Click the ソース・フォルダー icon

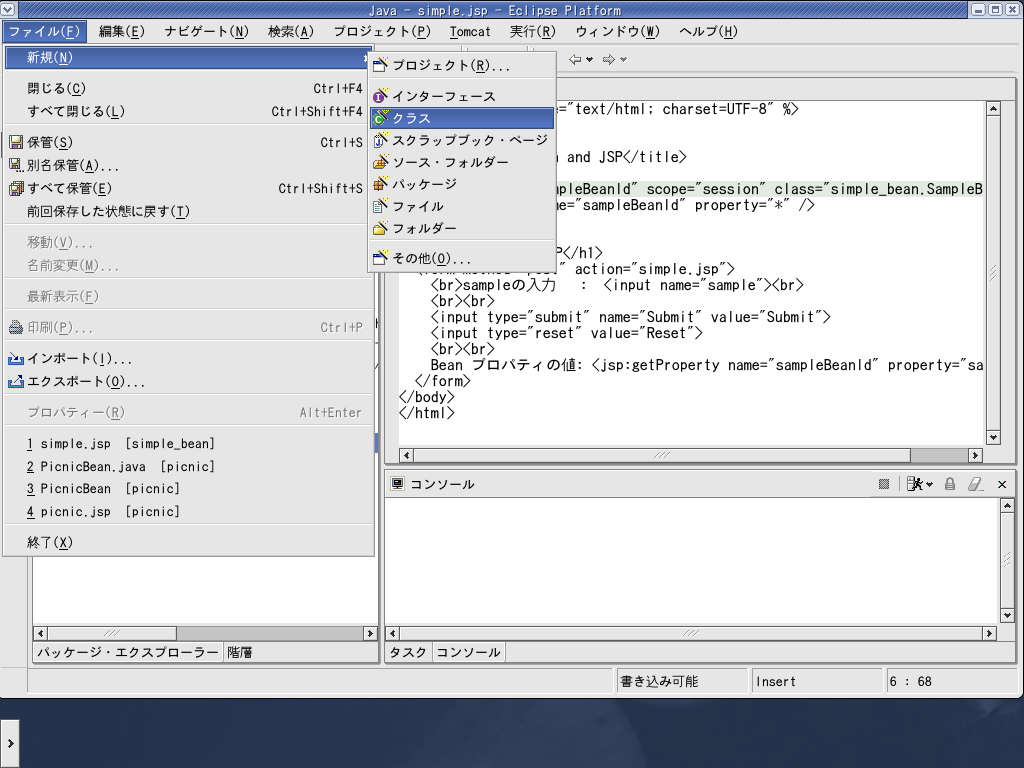tap(380, 162)
